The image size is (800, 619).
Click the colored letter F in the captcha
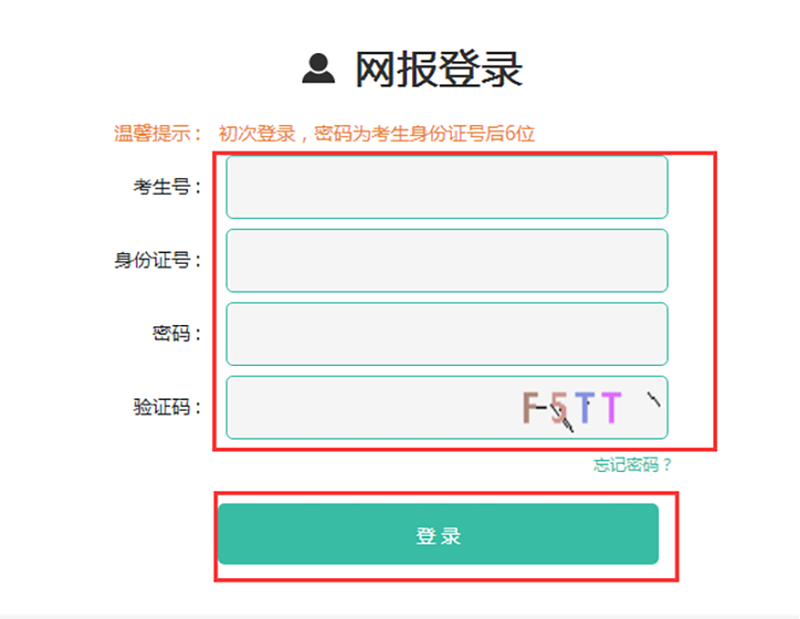click(529, 406)
